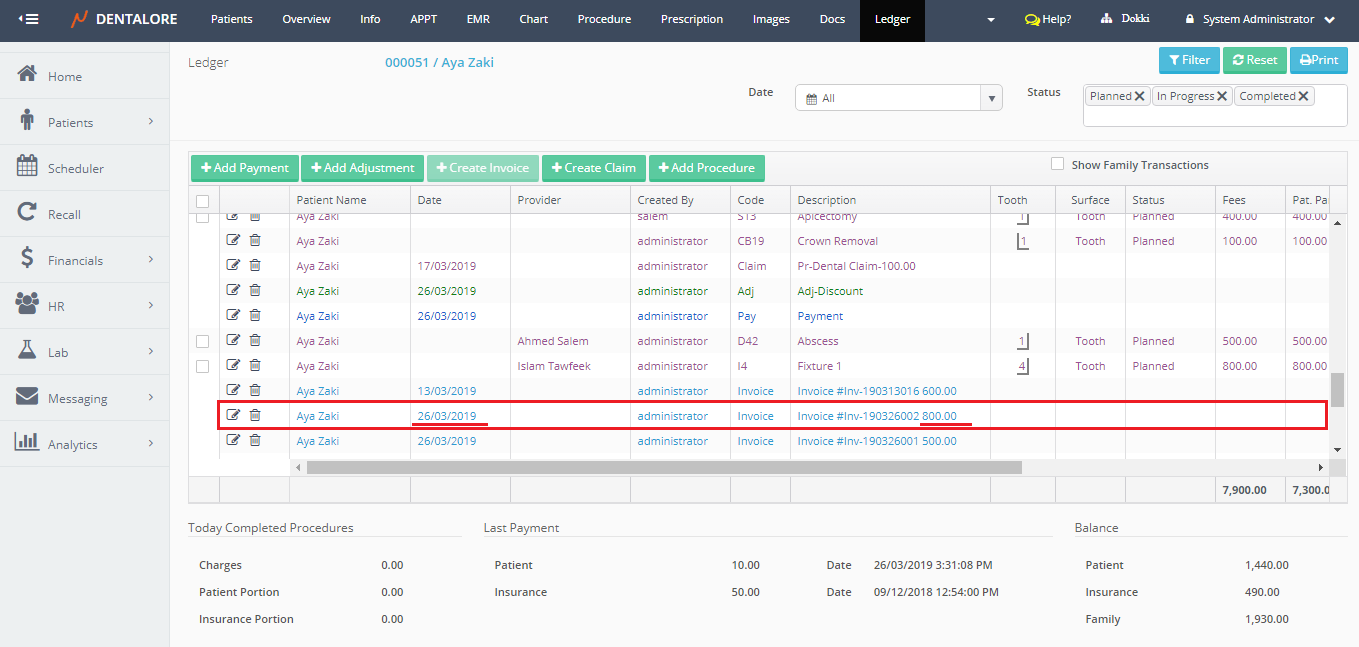Delete the Invoice 190326001 row via trash
The image size is (1359, 647).
[x=255, y=441]
